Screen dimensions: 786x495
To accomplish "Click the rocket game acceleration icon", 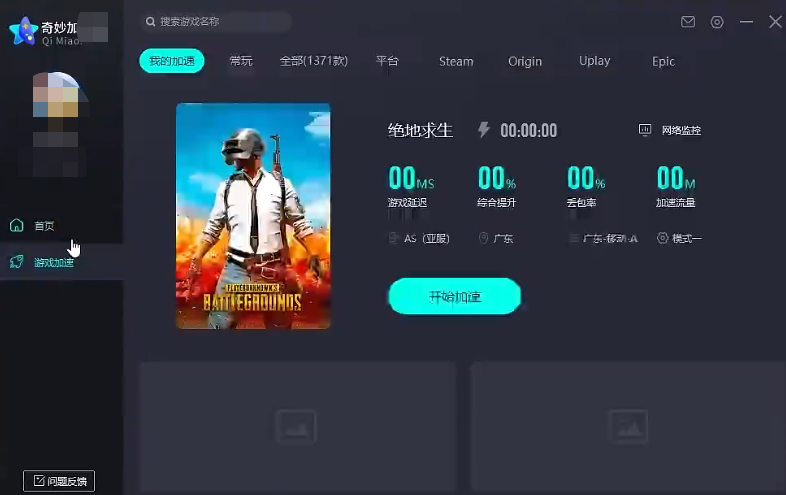I will (17, 261).
